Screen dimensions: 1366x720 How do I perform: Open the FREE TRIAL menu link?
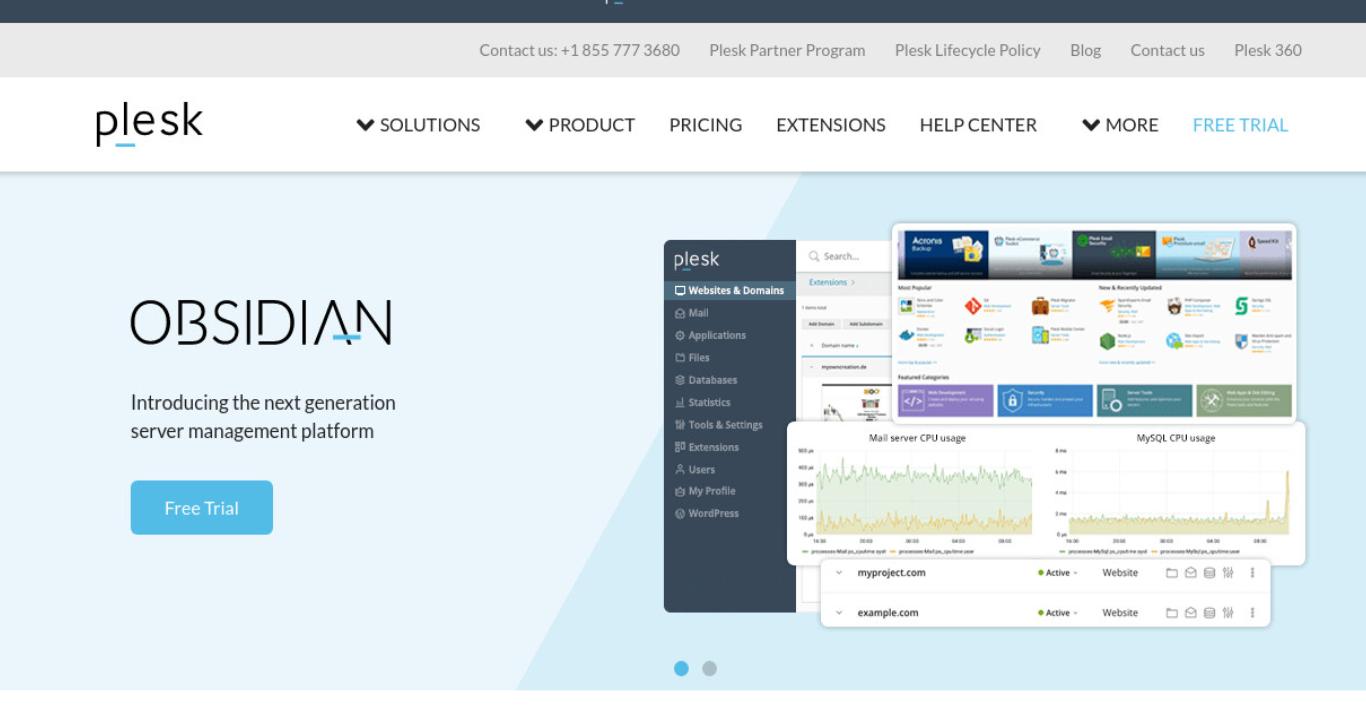point(1240,125)
